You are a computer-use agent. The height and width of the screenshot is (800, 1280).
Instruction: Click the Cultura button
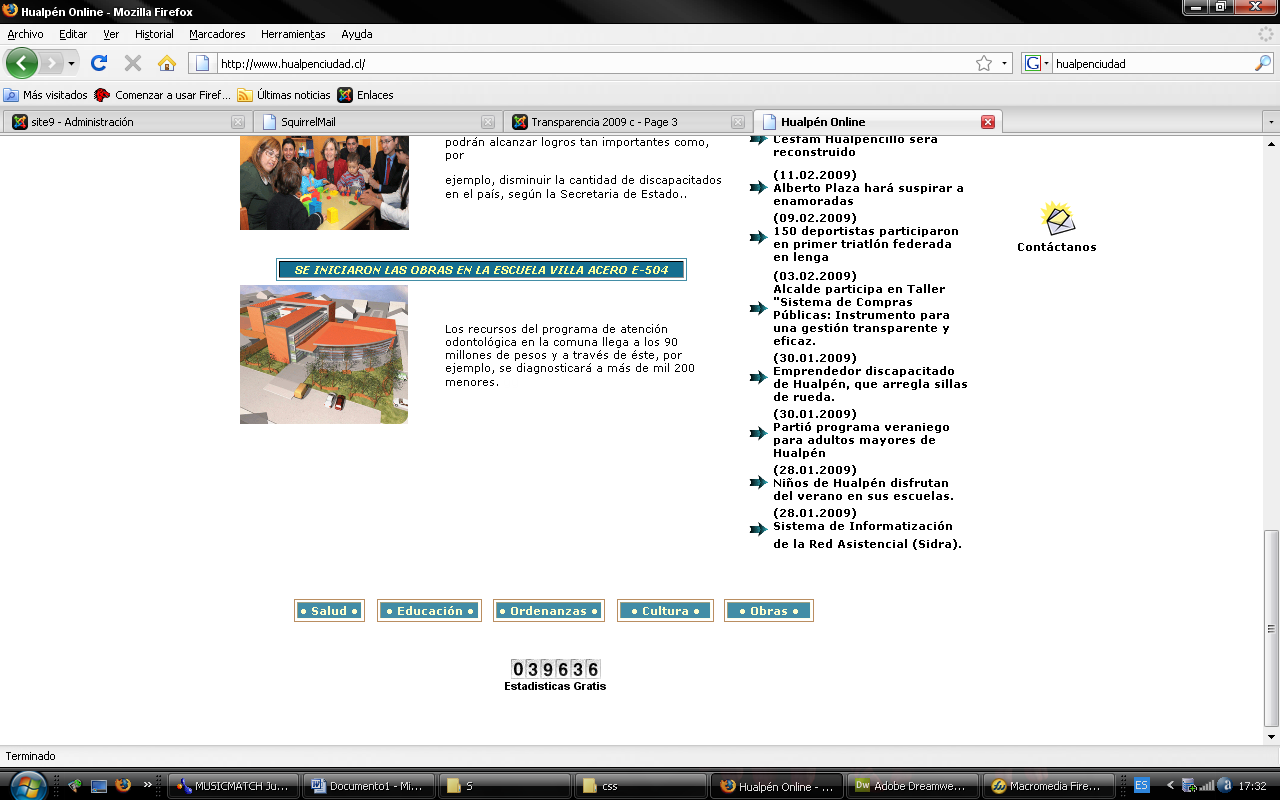pyautogui.click(x=665, y=611)
